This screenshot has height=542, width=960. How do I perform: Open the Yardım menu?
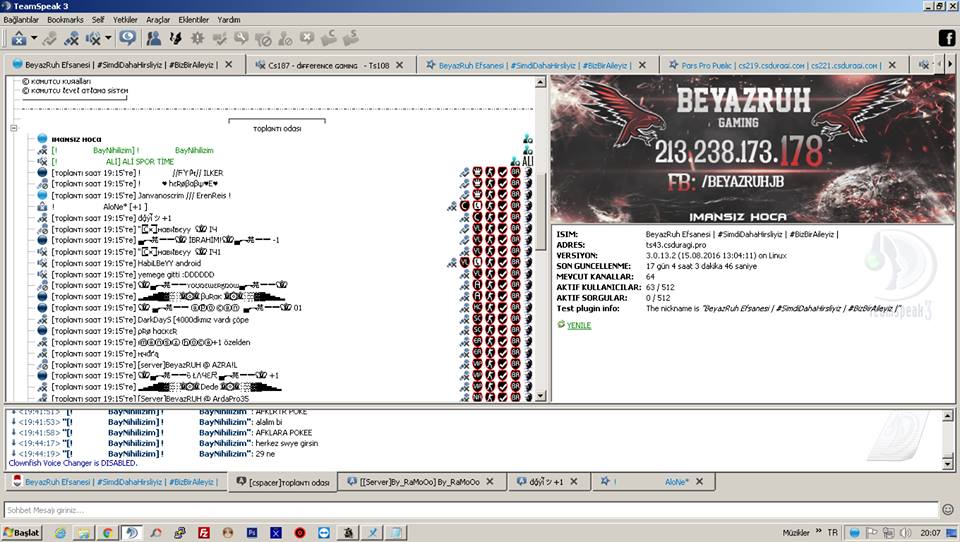coord(229,20)
